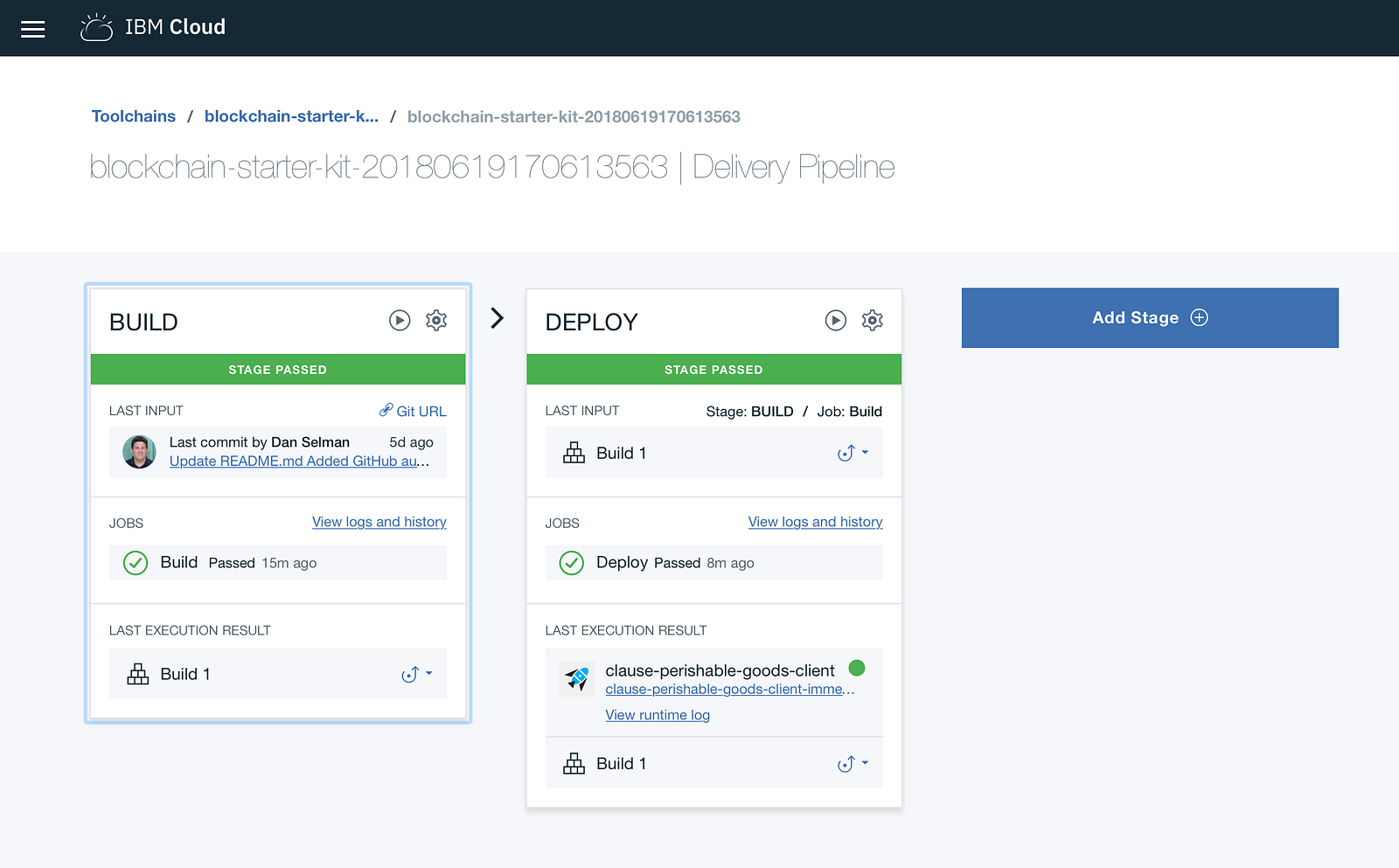
Task: Click the Deploy job passed checkmark icon
Action: pyautogui.click(x=572, y=563)
